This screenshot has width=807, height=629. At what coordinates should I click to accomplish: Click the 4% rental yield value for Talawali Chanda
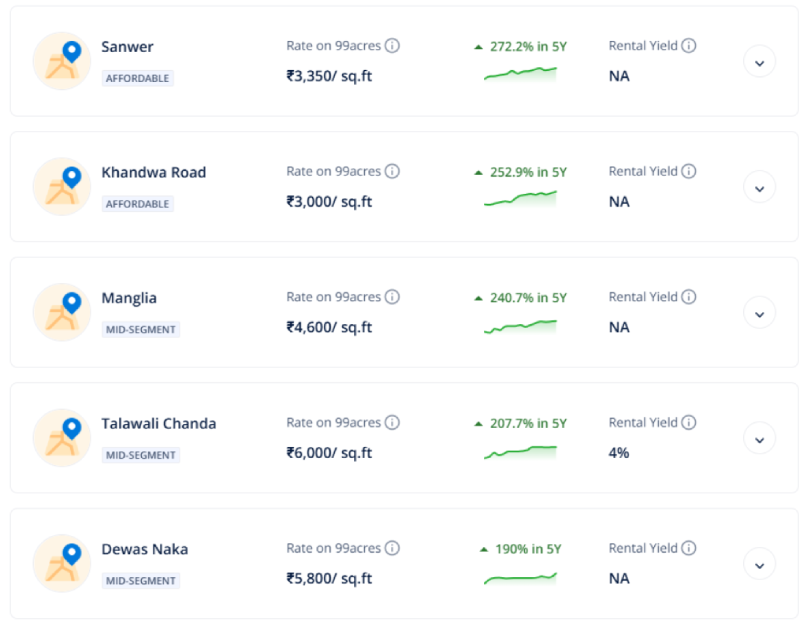[x=618, y=452]
